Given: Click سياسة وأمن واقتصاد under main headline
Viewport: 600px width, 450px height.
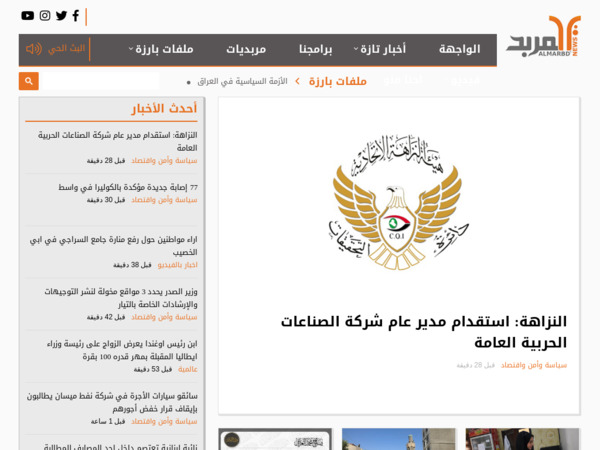Looking at the screenshot, I should [534, 365].
